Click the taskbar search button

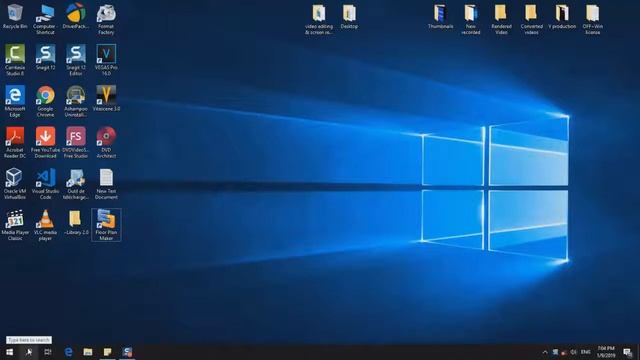click(x=29, y=352)
